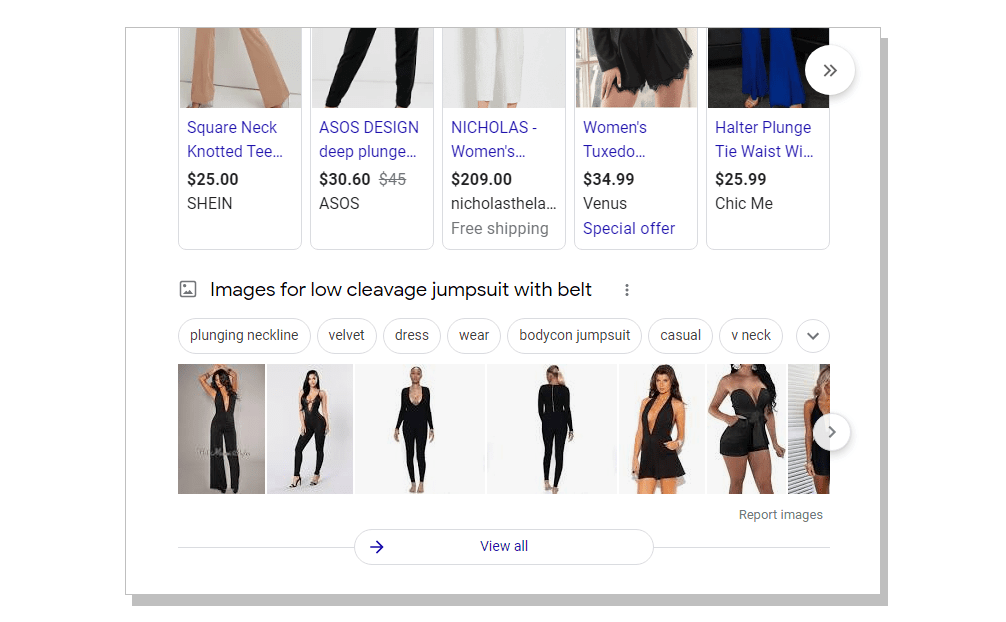Image resolution: width=1006 pixels, height=622 pixels.
Task: Click the Venus 'Special offer' link
Action: click(x=629, y=228)
